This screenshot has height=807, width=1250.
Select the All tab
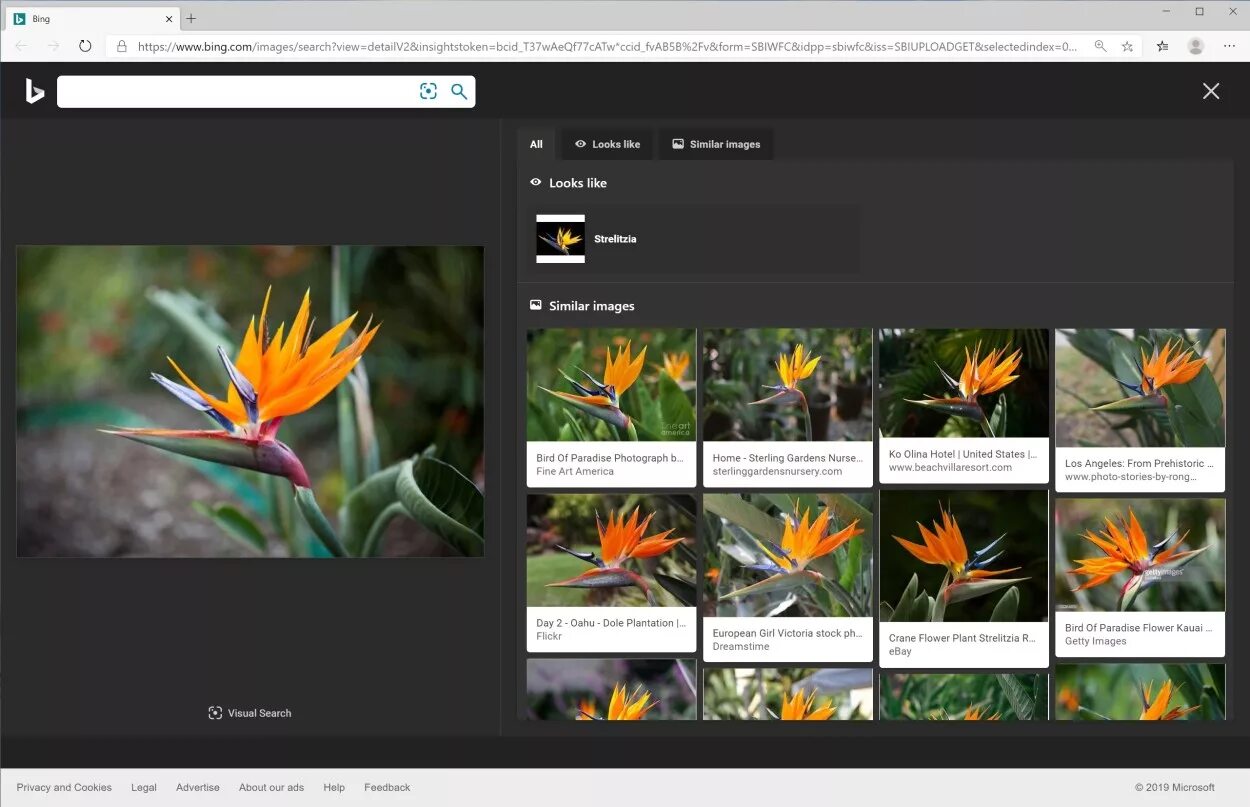click(536, 144)
